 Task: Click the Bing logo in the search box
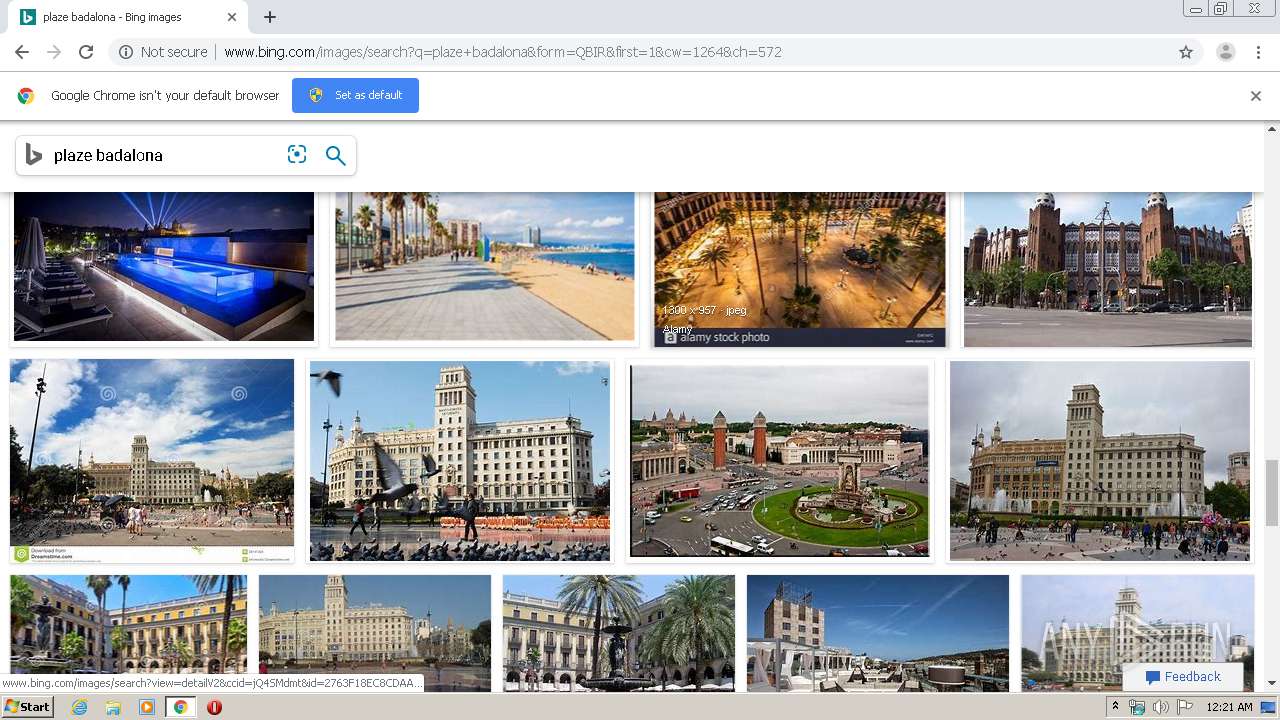34,155
